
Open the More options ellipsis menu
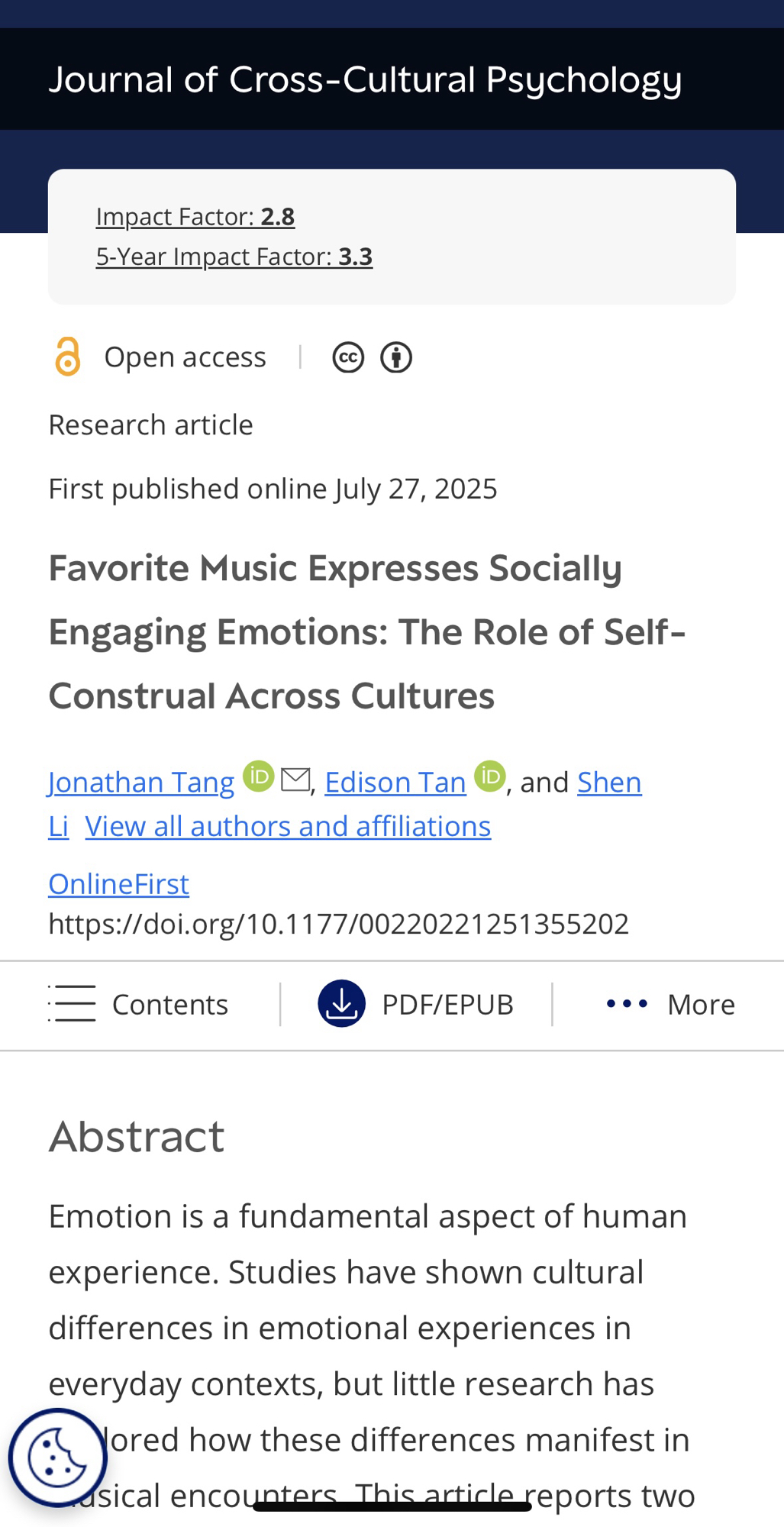click(627, 1003)
